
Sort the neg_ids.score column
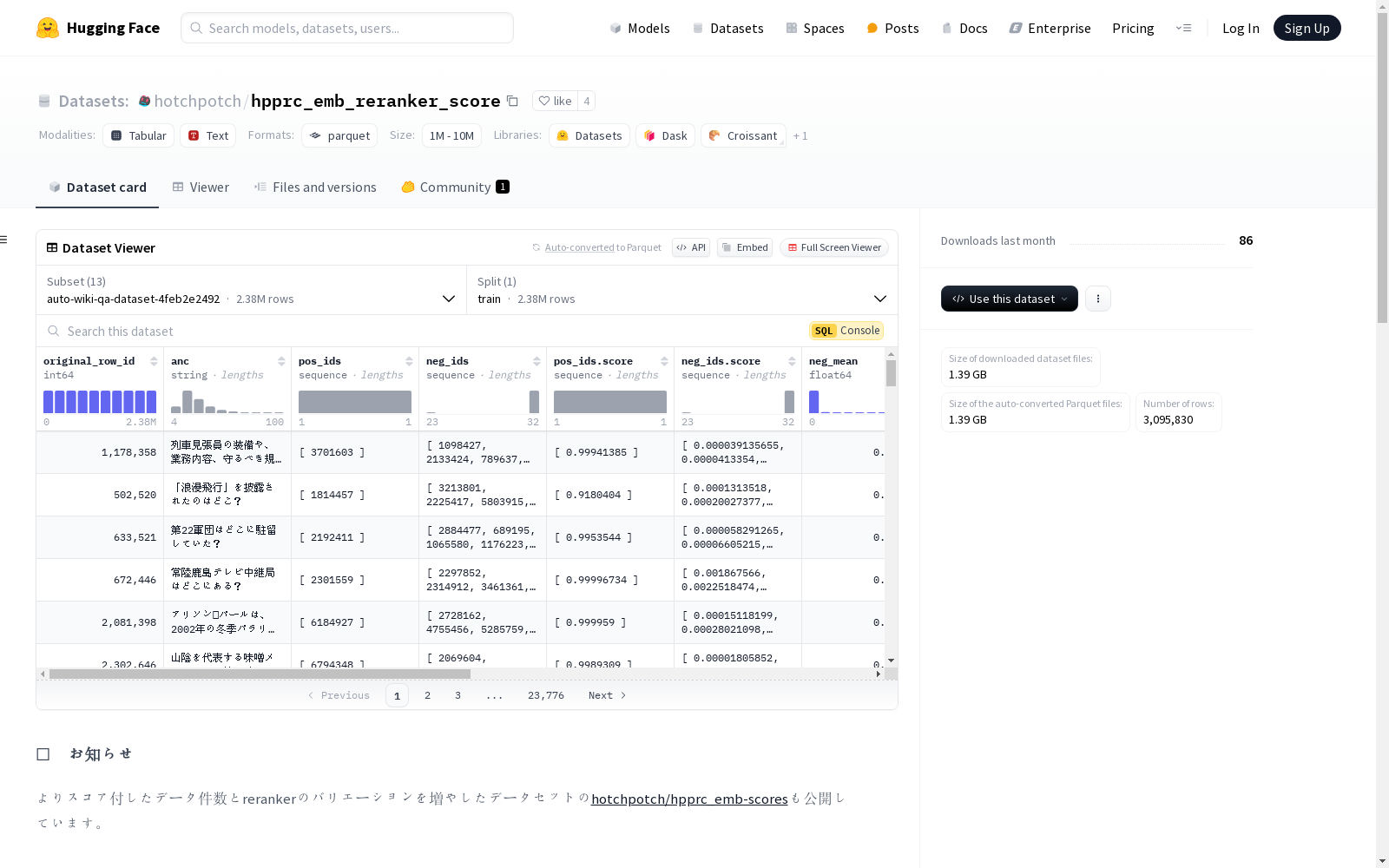point(792,361)
